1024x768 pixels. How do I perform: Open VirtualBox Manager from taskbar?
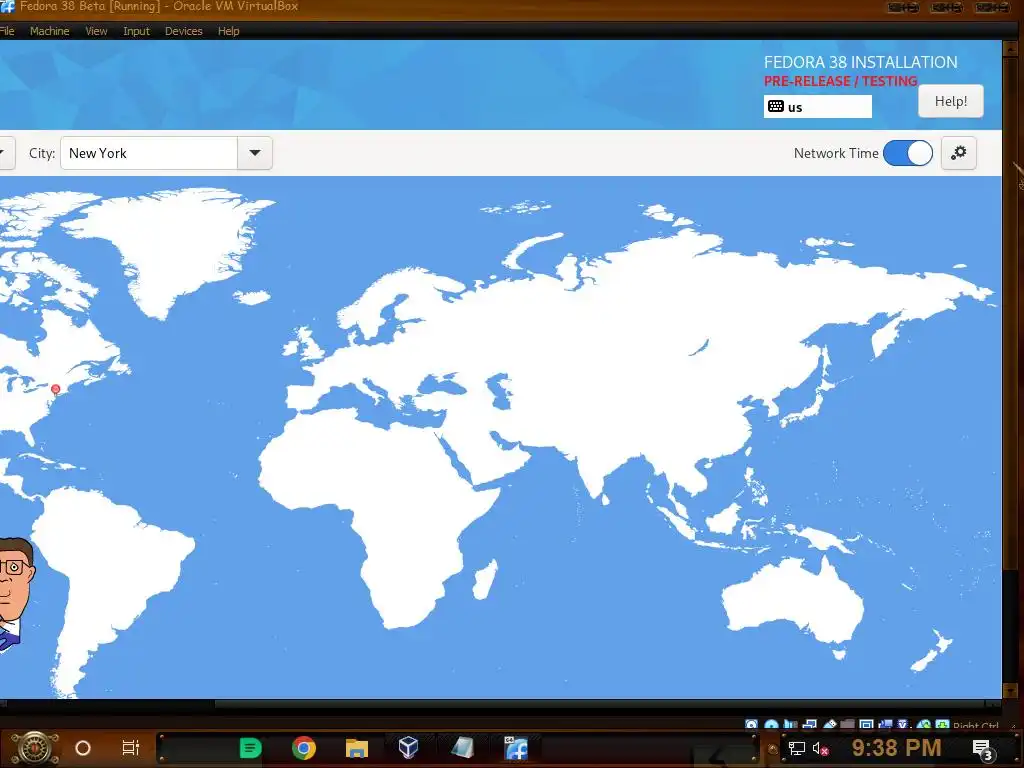coord(408,747)
